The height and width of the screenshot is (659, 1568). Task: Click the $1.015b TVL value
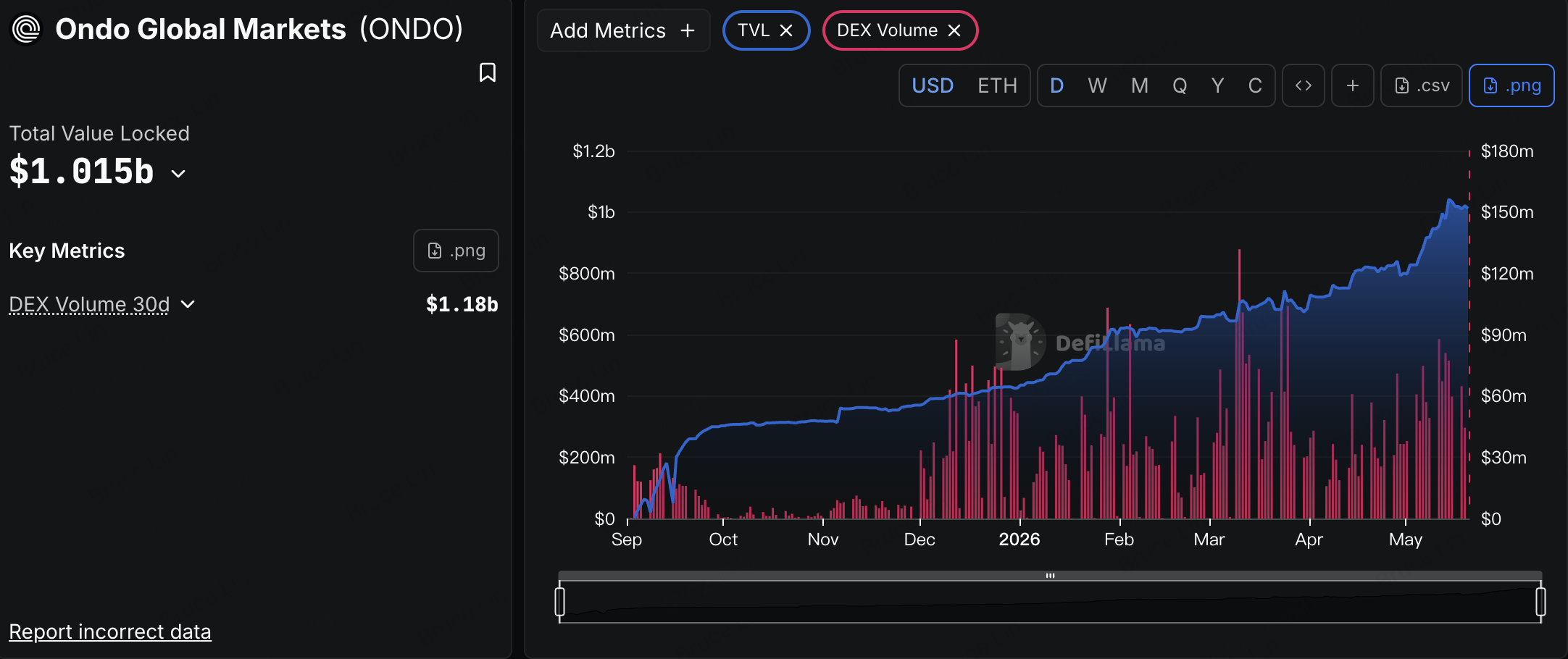pos(82,172)
